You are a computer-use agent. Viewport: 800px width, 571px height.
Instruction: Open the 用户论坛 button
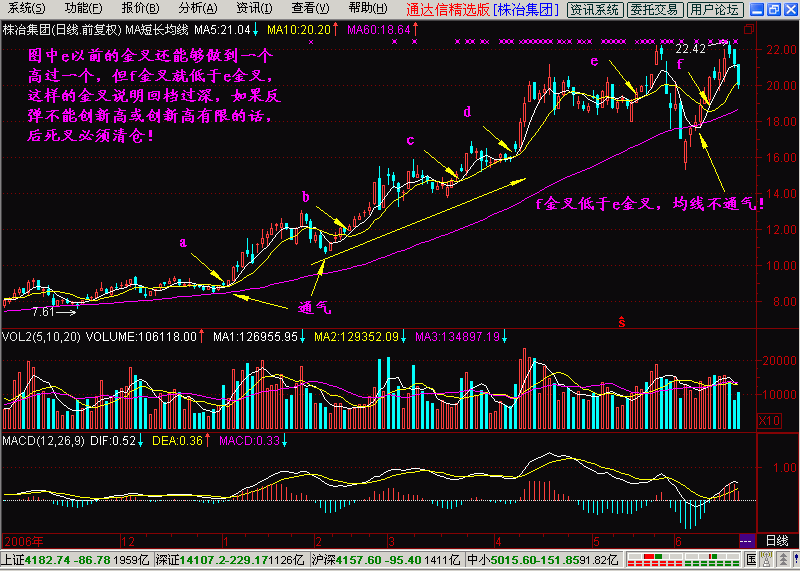click(x=716, y=9)
